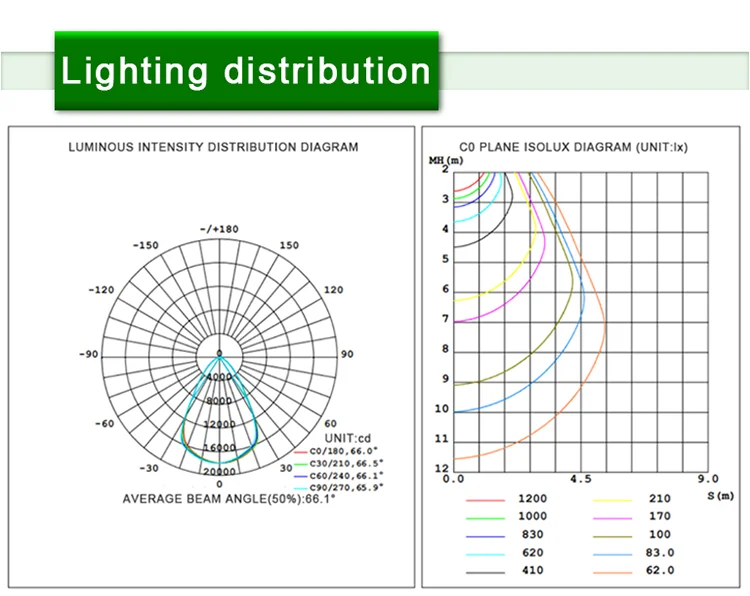Click the C0 Plane Isolux Diagram title
Screen dimensions: 750x596
coord(573,147)
